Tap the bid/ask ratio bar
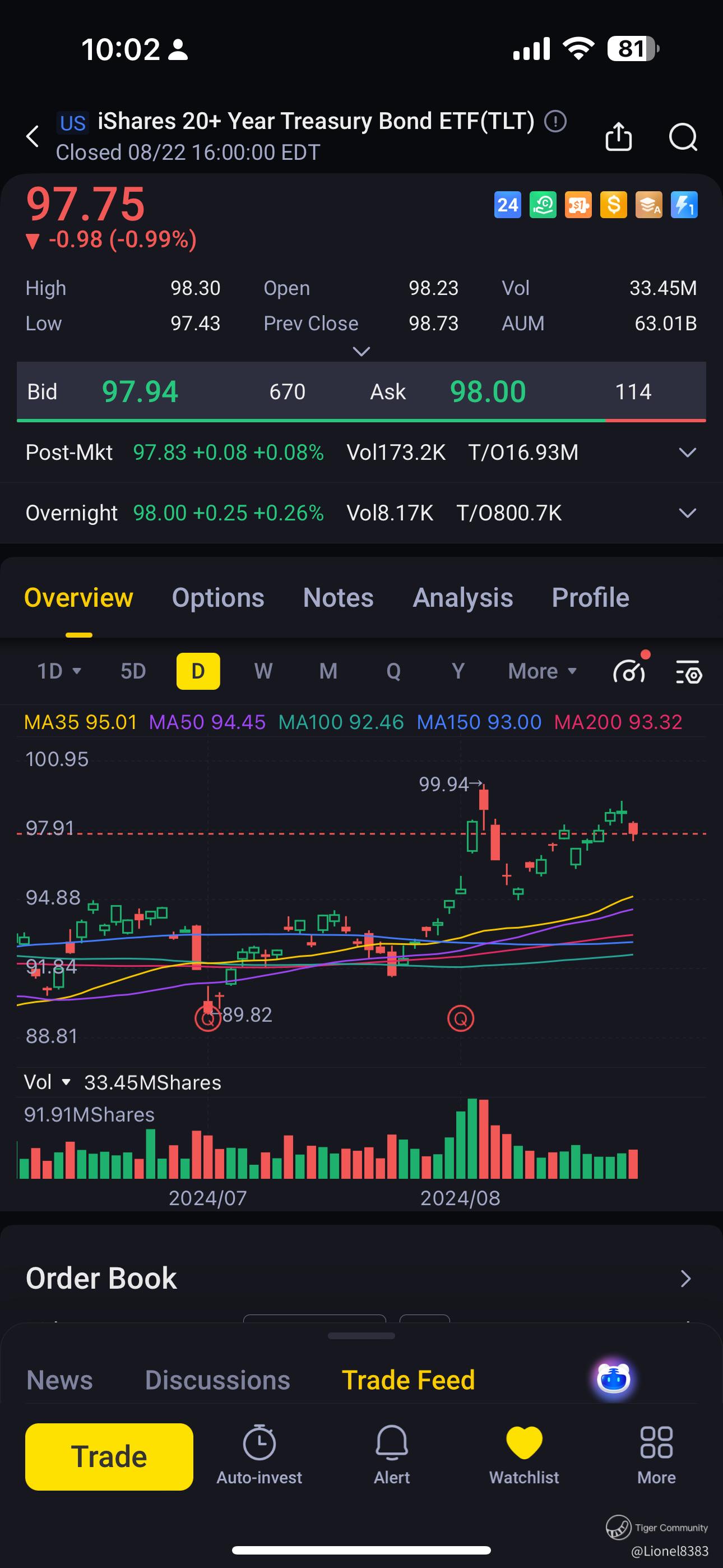The image size is (723, 1568). click(361, 420)
